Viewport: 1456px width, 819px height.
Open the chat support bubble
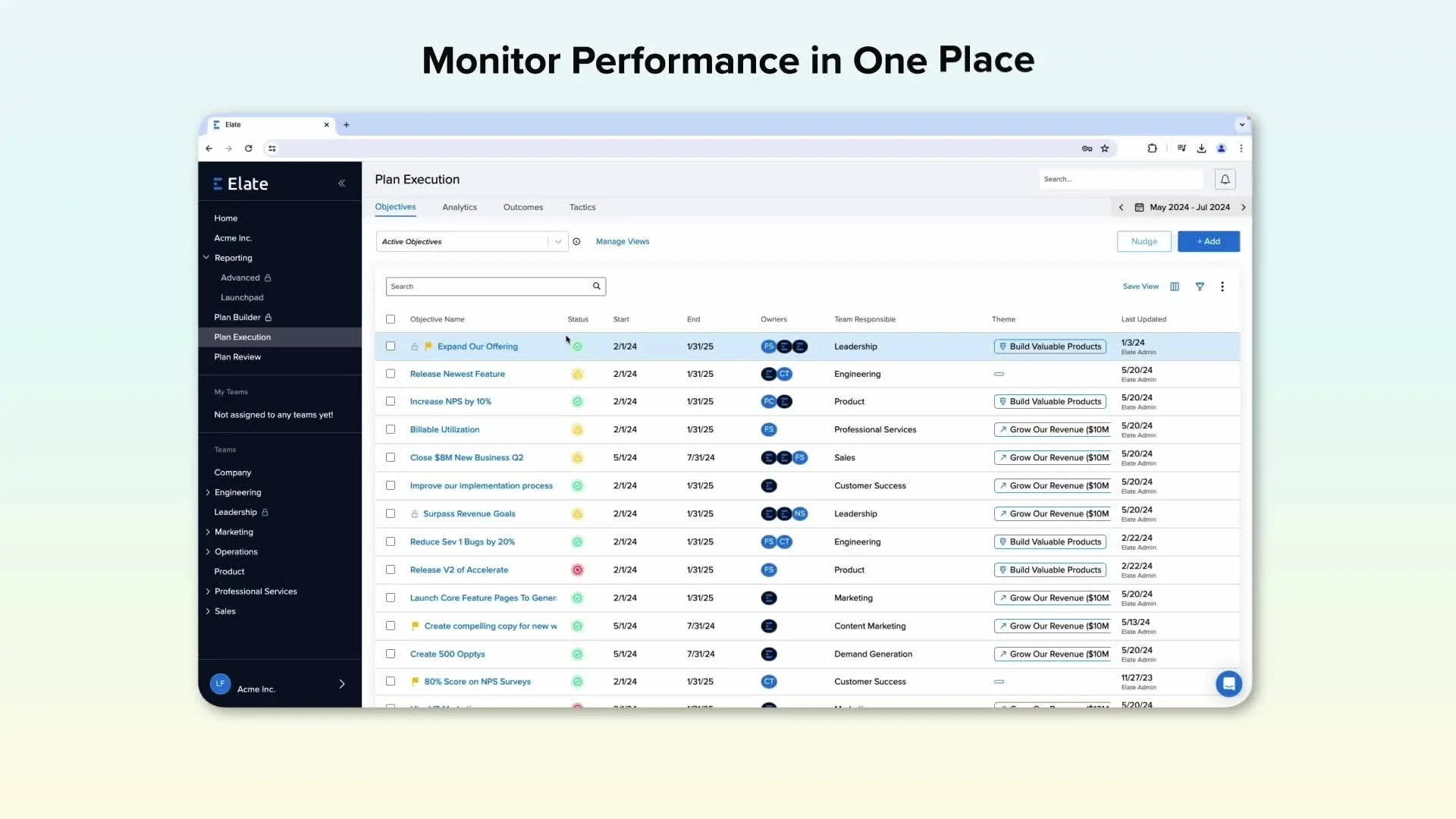(1228, 683)
